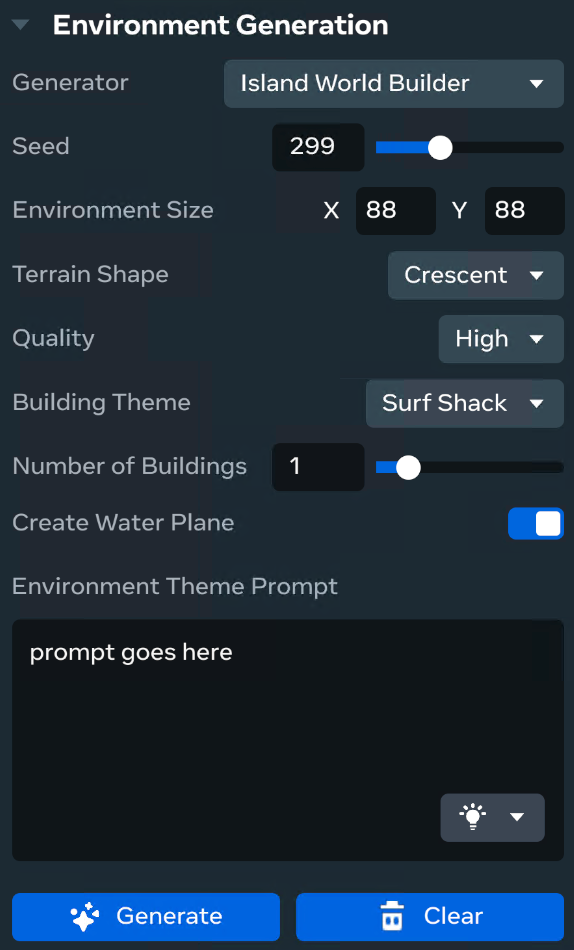Open the Building Theme Surf Shack dropdown

[465, 403]
